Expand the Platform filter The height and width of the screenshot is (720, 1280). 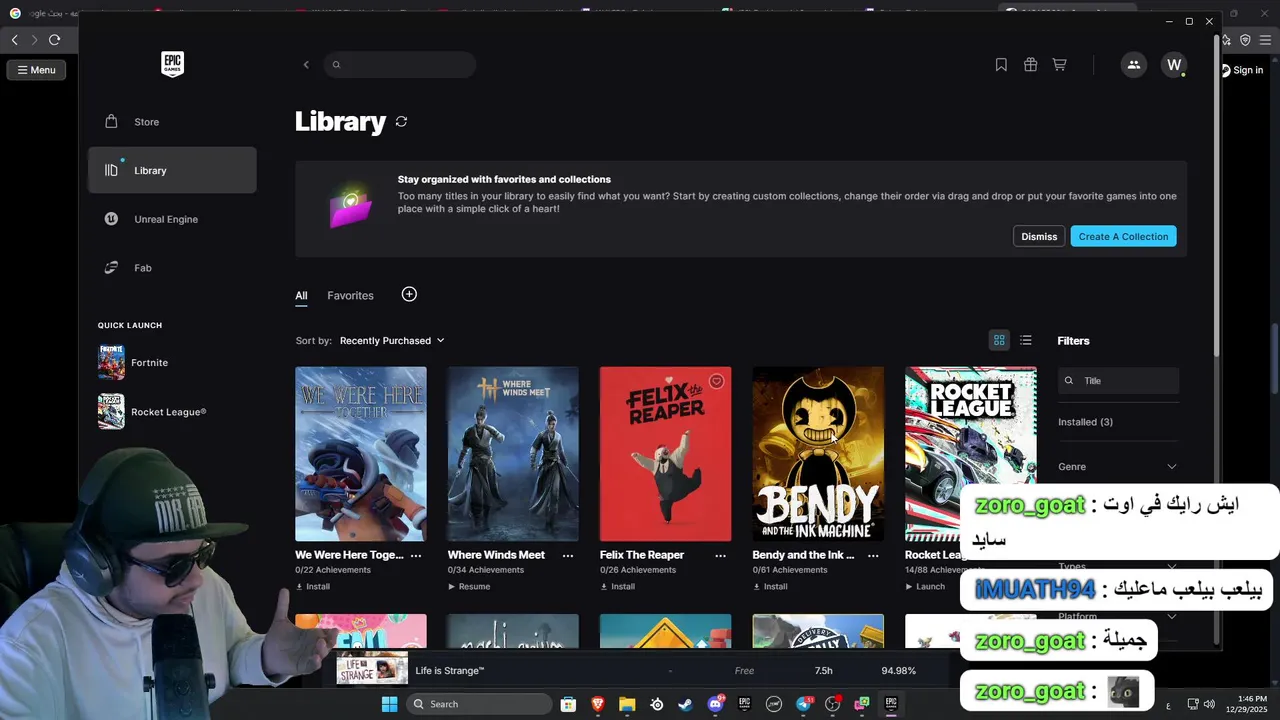[x=1118, y=617]
